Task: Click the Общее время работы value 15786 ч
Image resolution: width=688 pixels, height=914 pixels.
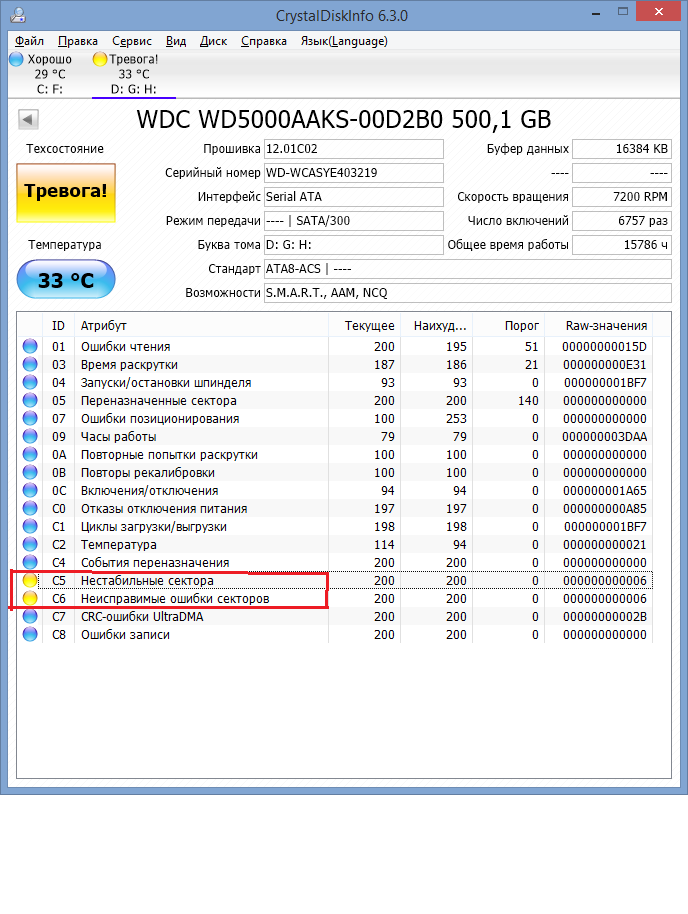Action: (x=622, y=245)
